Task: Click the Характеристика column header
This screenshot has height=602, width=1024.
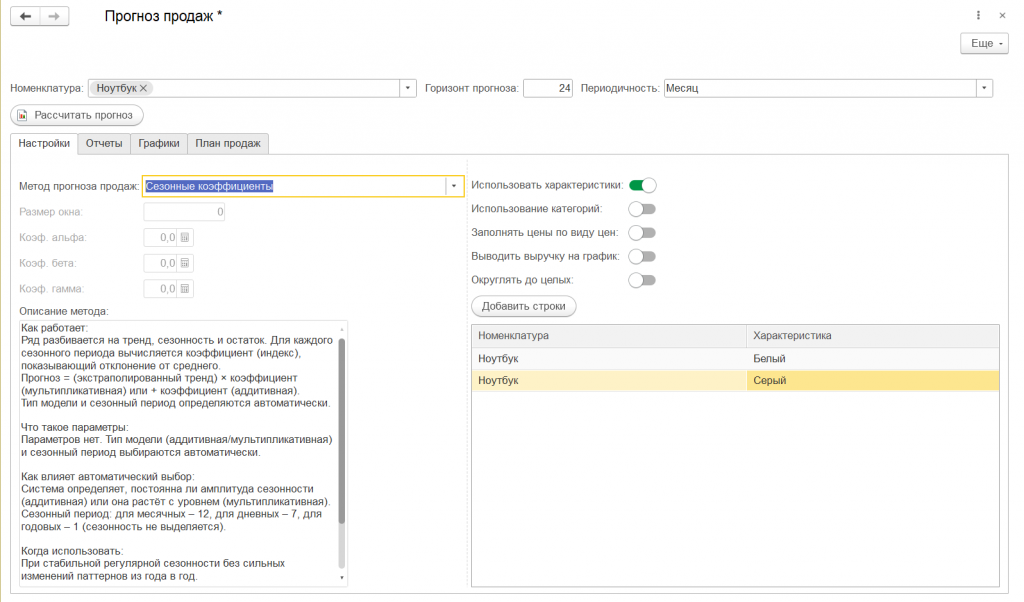Action: 872,336
